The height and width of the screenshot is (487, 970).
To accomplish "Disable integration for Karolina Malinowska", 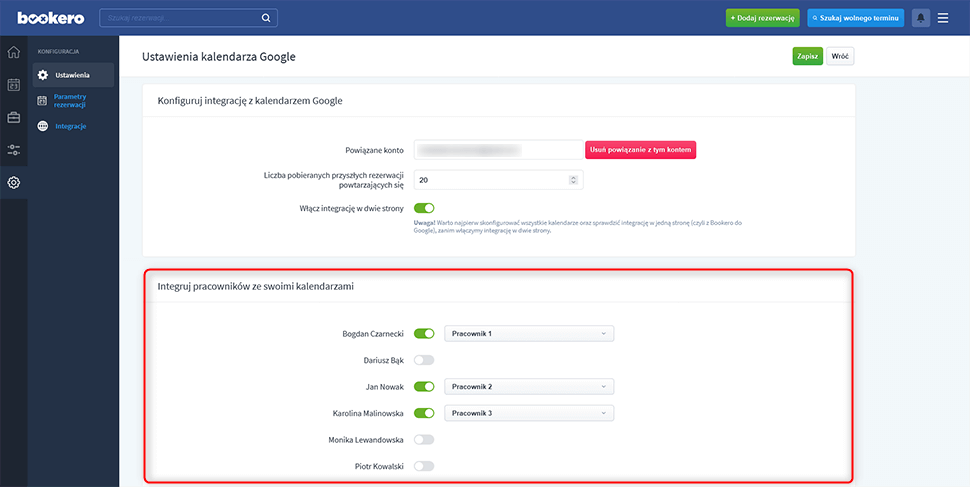I will 424,413.
